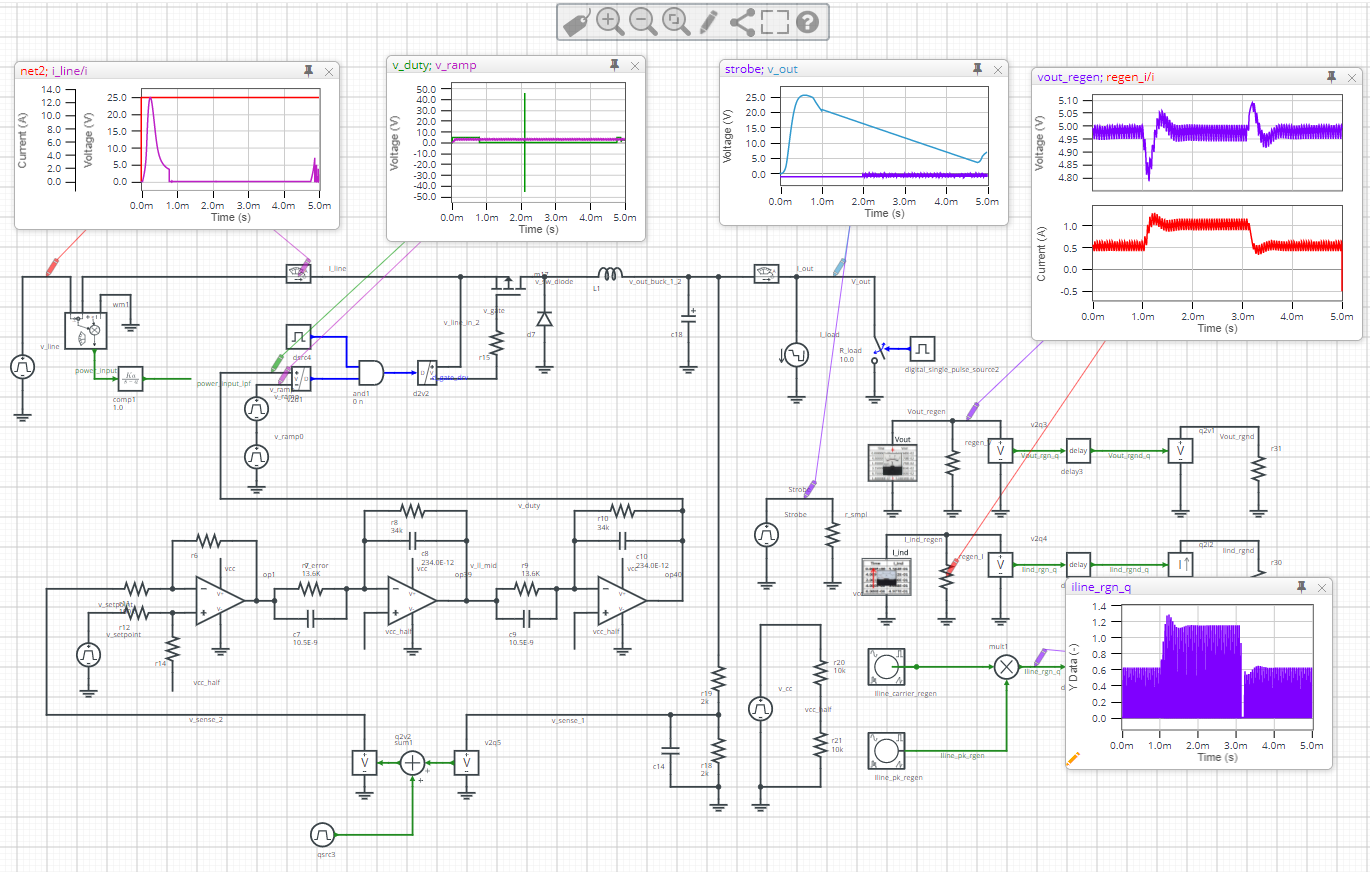Image resolution: width=1370 pixels, height=872 pixels.
Task: Click the share icon in toolbar
Action: tap(742, 22)
